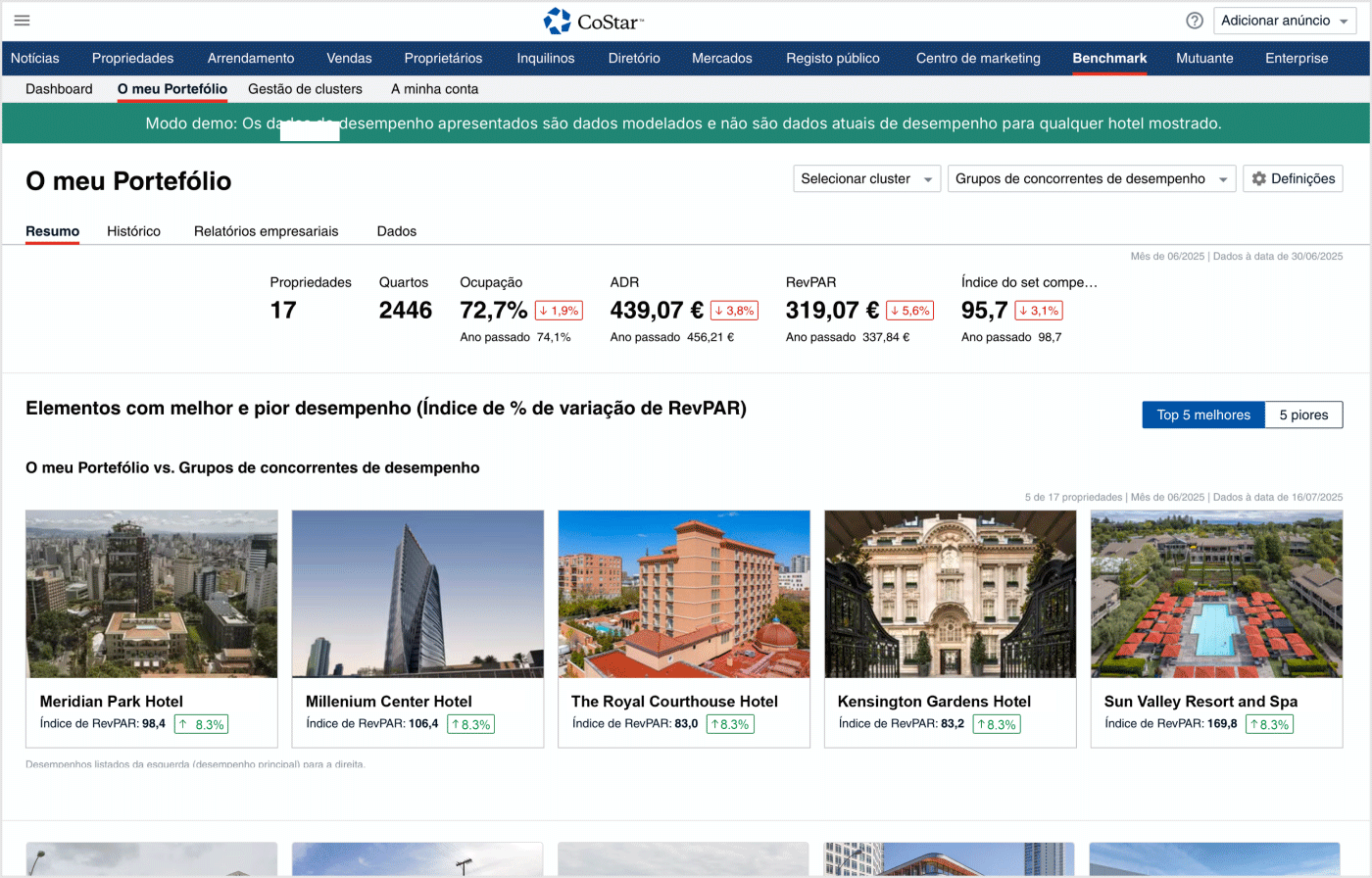The height and width of the screenshot is (878, 1372).
Task: Open the hamburger menu icon
Action: coord(22,21)
